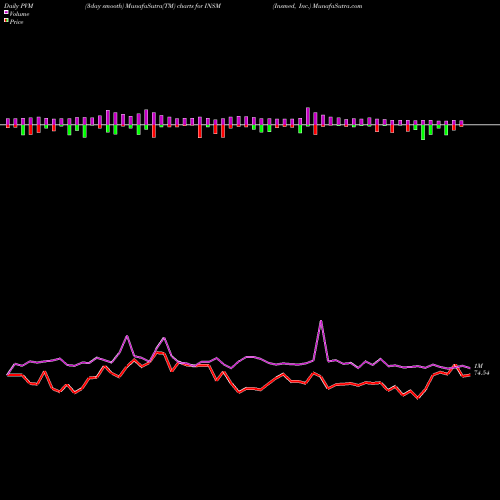Select the Volume legend label

click(x=19, y=14)
